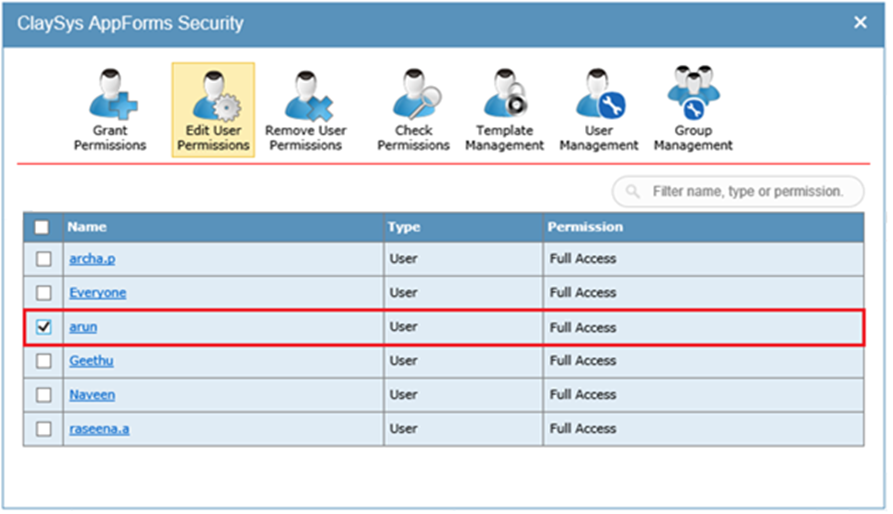Click the raseena.a name link
Screen dimensions: 893x514
tap(98, 428)
